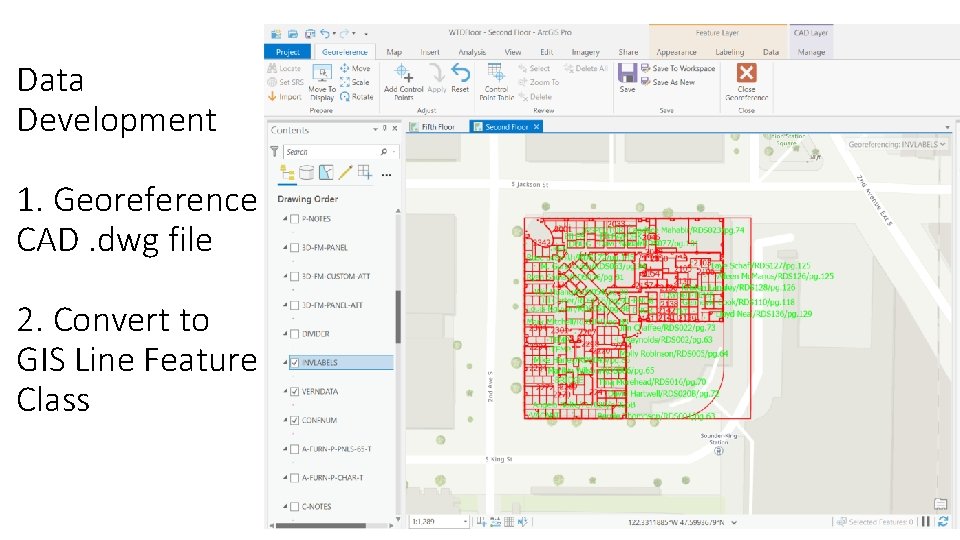Image resolution: width=960 pixels, height=540 pixels.
Task: Collapse the INVLABELS layer expander
Action: click(x=285, y=362)
